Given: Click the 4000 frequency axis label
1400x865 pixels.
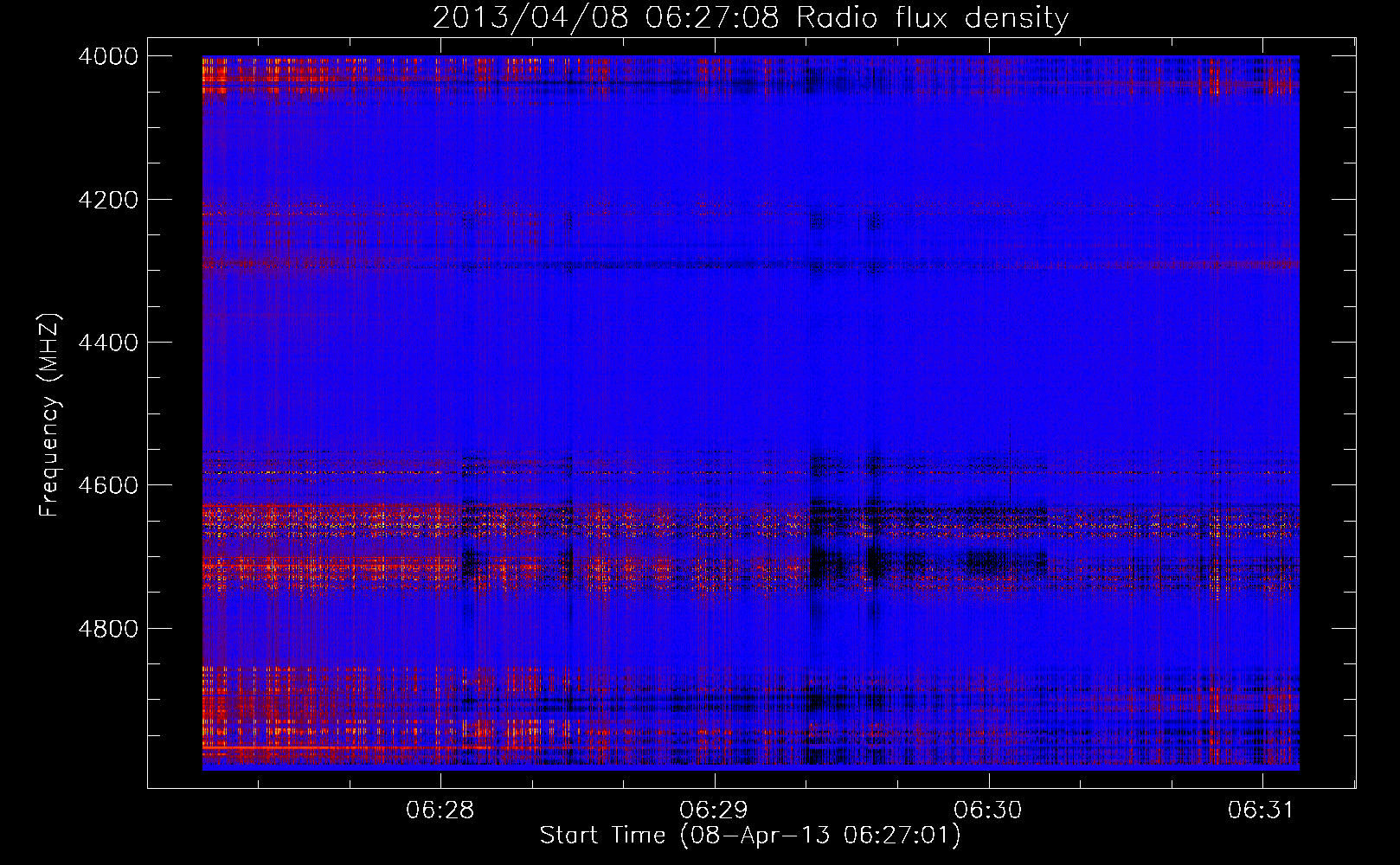Looking at the screenshot, I should tap(108, 56).
